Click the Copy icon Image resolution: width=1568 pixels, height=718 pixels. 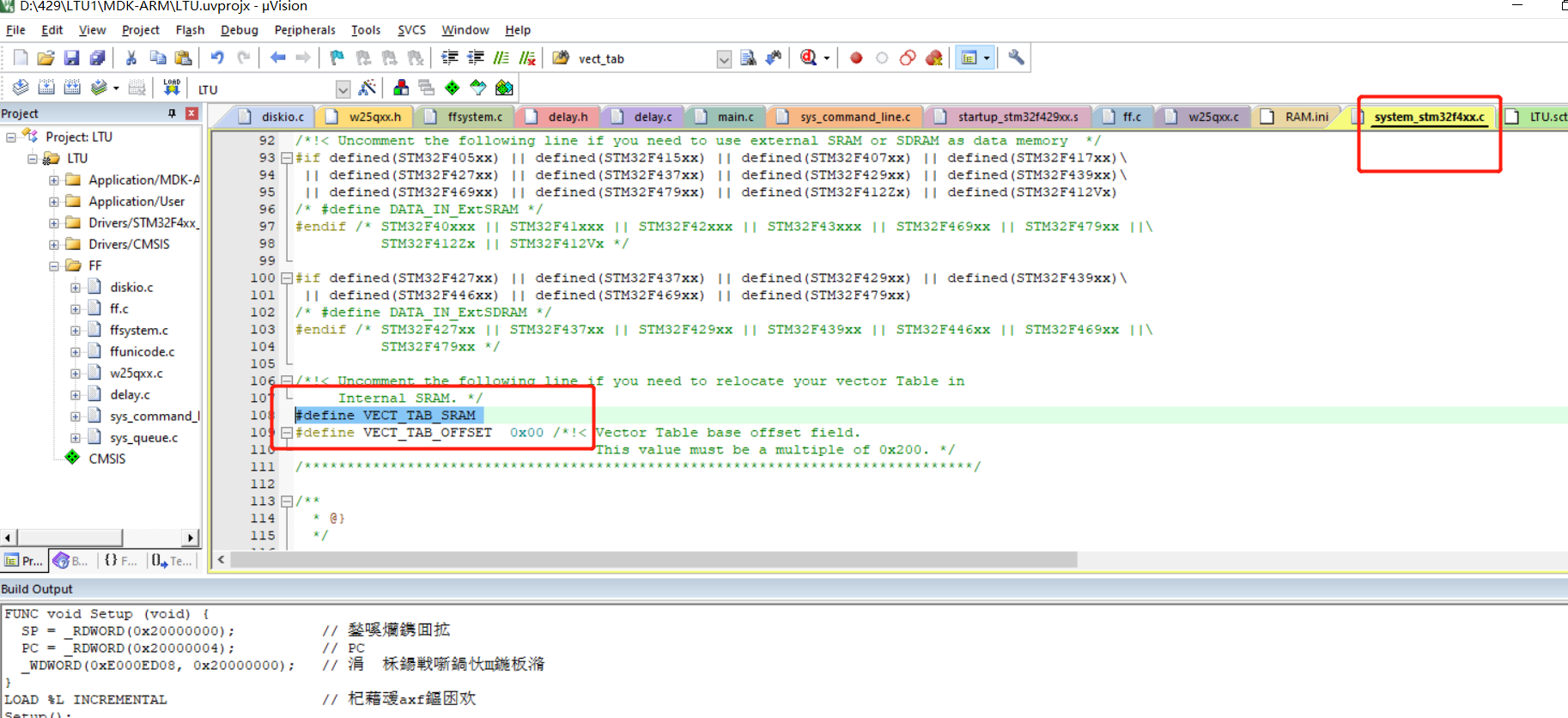(x=157, y=58)
